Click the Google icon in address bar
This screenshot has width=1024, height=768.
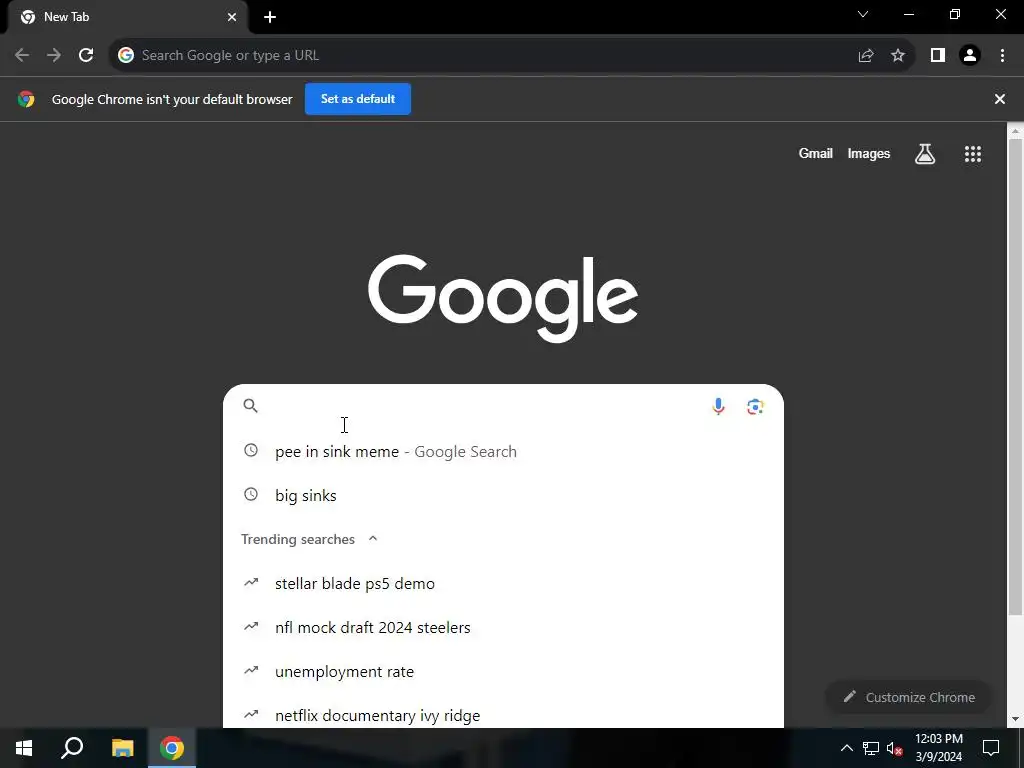126,56
